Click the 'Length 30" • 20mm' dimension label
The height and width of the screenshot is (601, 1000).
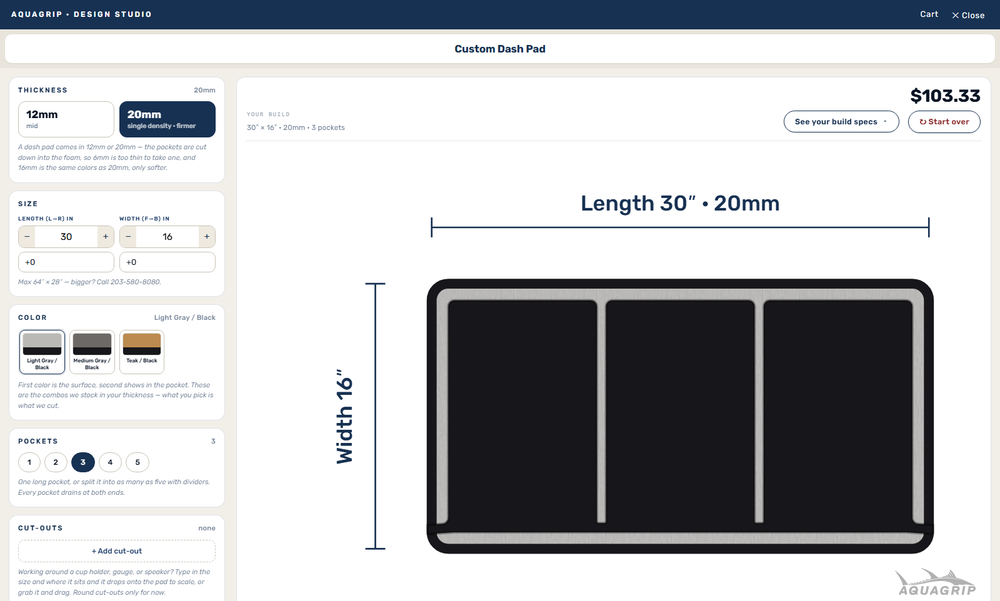(680, 204)
